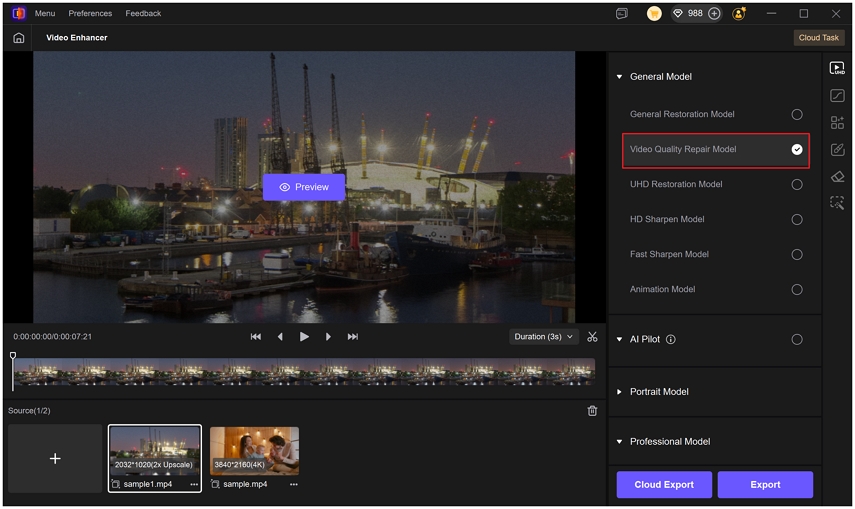
Task: Open the Feedback menu
Action: 143,14
